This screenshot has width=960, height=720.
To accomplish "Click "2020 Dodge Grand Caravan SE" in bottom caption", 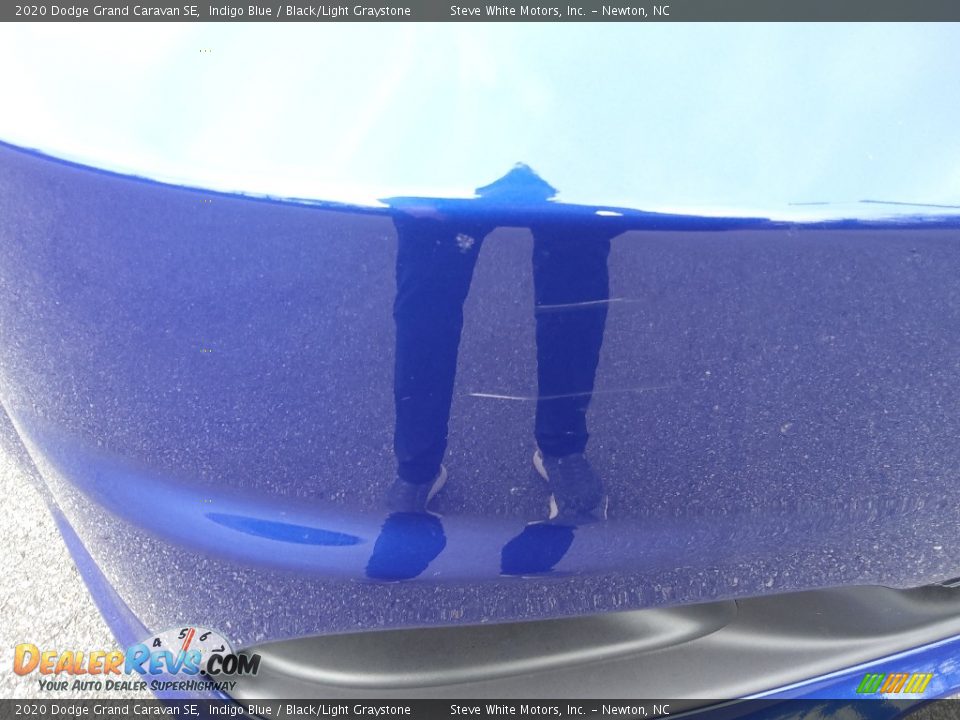I will tap(106, 710).
